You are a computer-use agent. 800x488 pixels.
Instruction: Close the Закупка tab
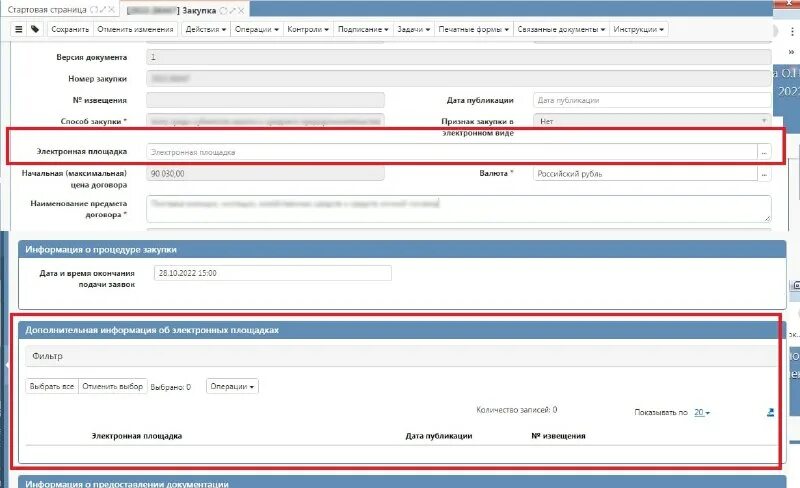pos(241,11)
